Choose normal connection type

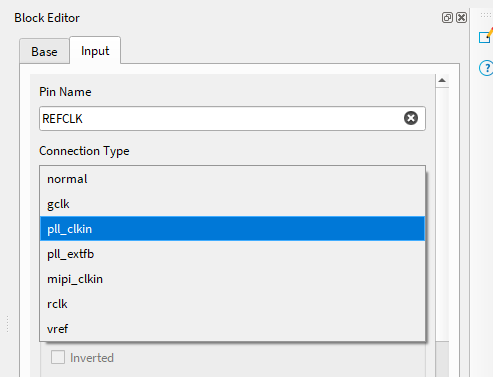click(232, 179)
